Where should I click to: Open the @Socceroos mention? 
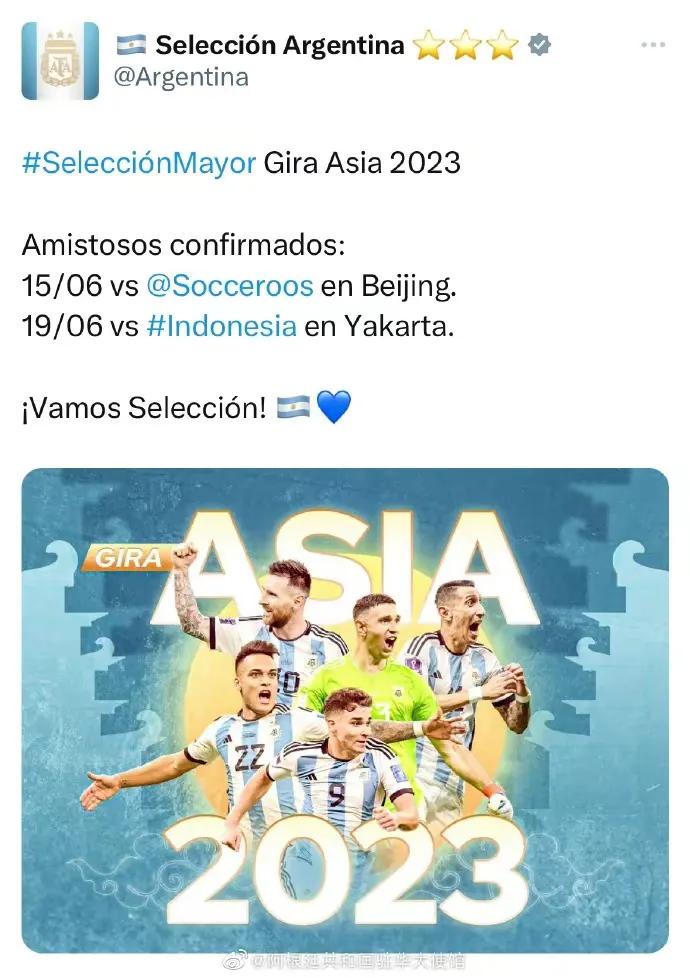pyautogui.click(x=229, y=285)
